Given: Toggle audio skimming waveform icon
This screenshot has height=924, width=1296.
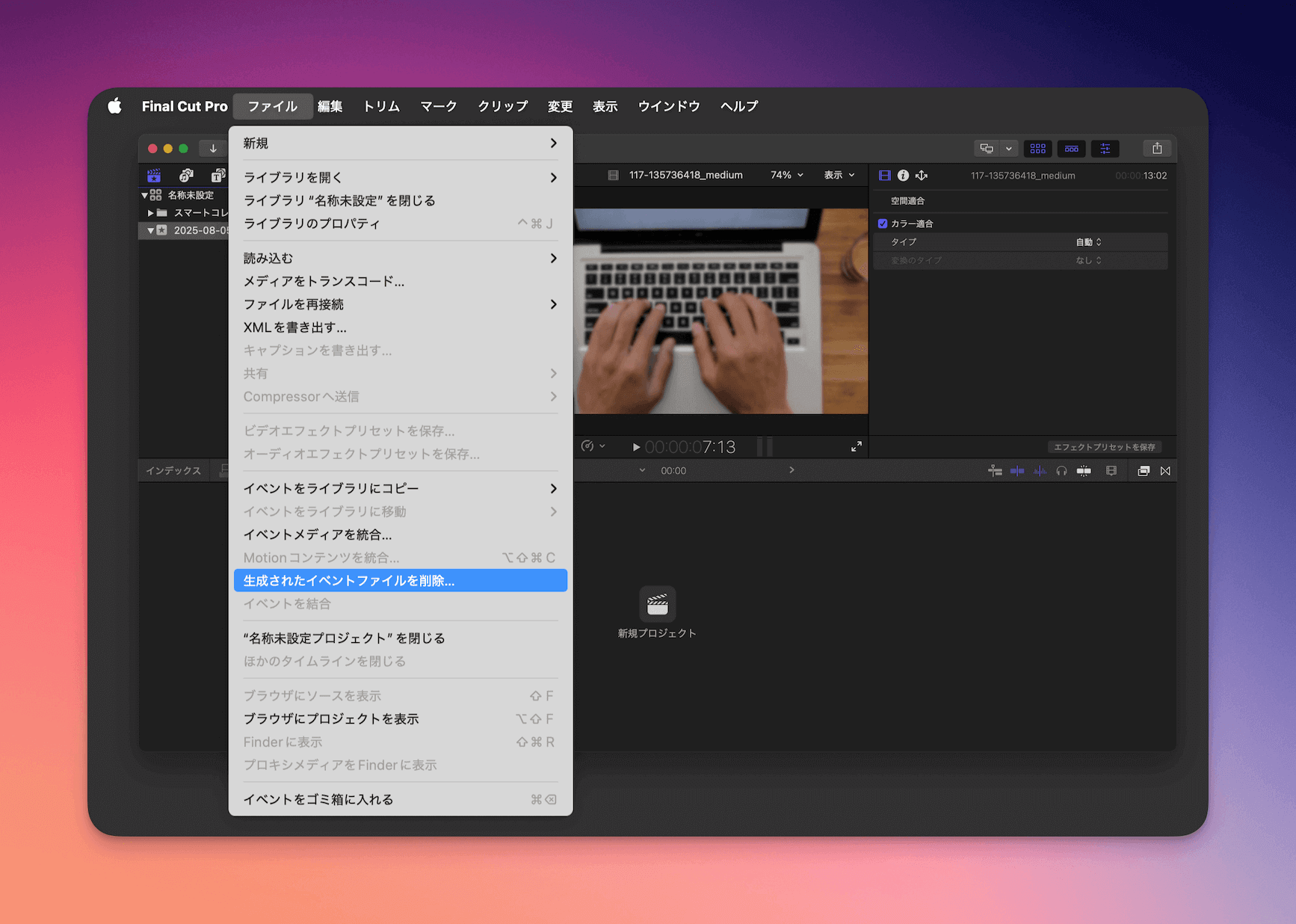Looking at the screenshot, I should [x=1040, y=471].
